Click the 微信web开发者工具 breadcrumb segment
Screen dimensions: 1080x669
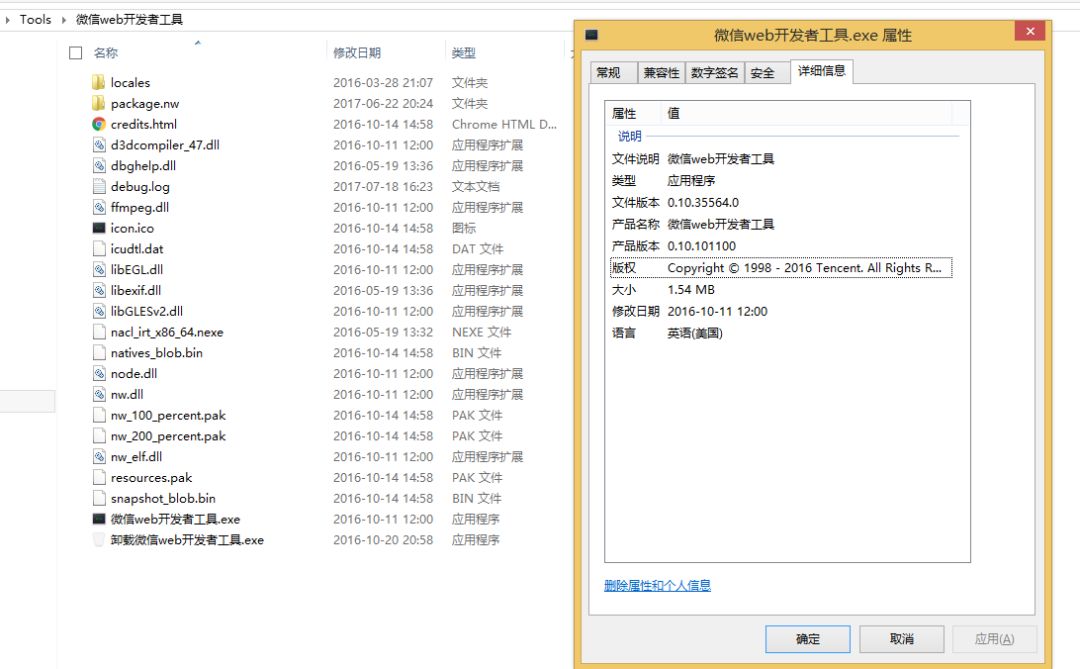tap(129, 20)
